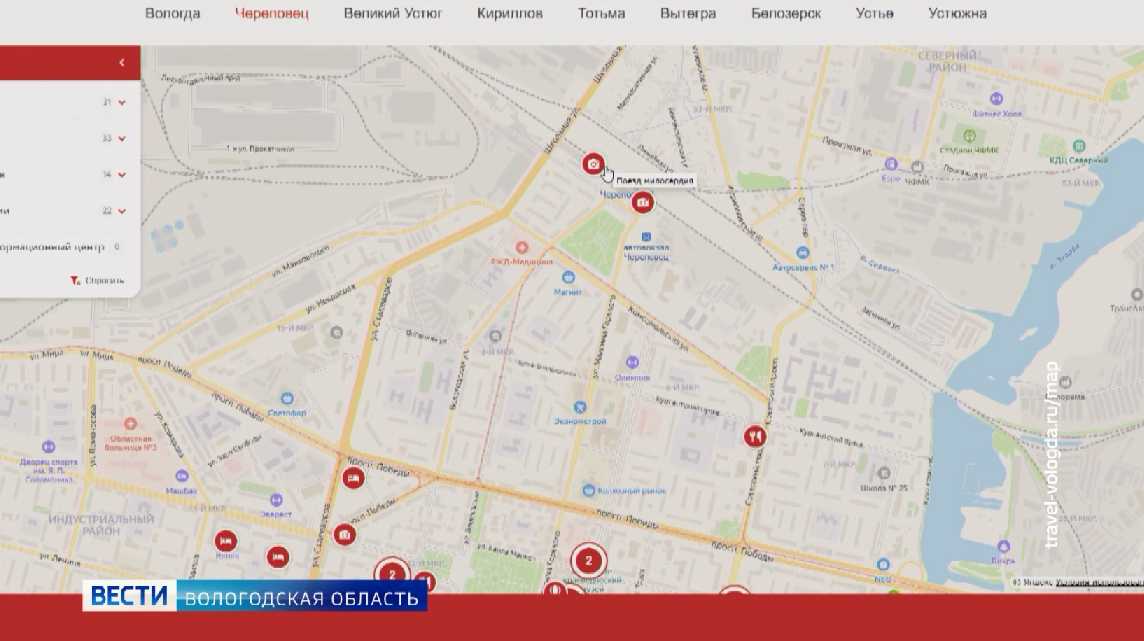This screenshot has width=1144, height=641.
Task: Expand the filter category showing 14
Action: pyautogui.click(x=122, y=175)
